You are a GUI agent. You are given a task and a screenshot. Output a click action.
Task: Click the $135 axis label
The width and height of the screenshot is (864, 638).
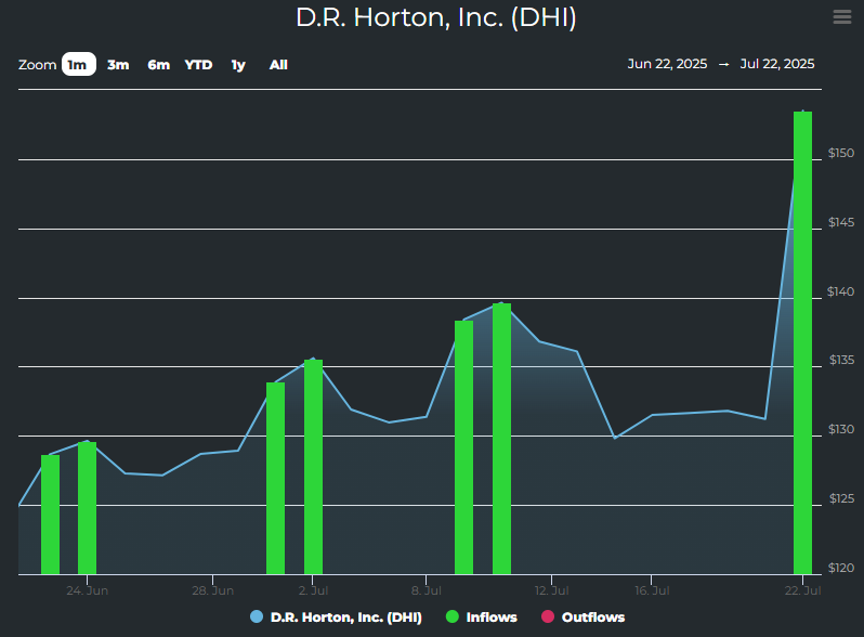pos(841,360)
